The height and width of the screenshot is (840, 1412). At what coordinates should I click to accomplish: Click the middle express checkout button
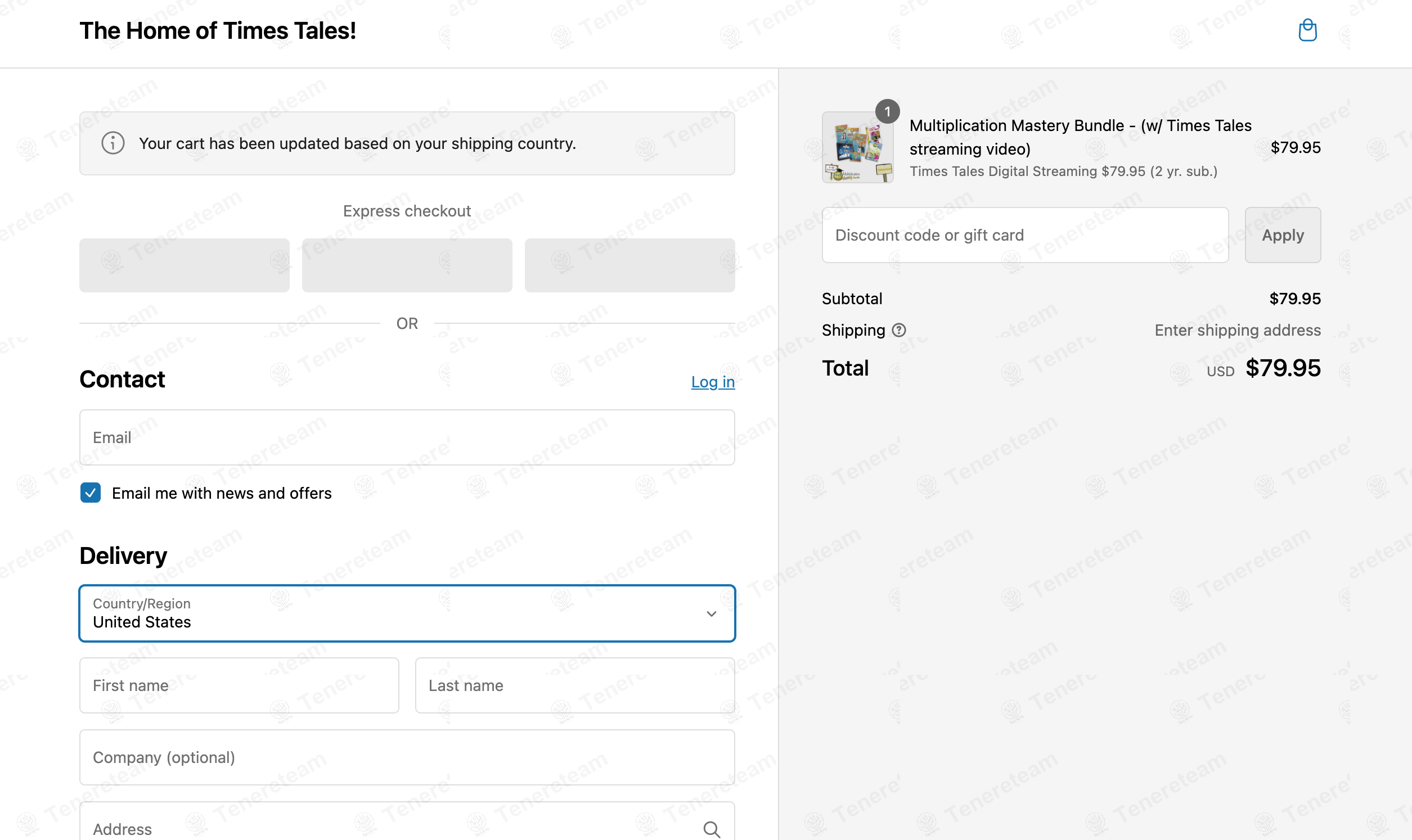point(407,265)
